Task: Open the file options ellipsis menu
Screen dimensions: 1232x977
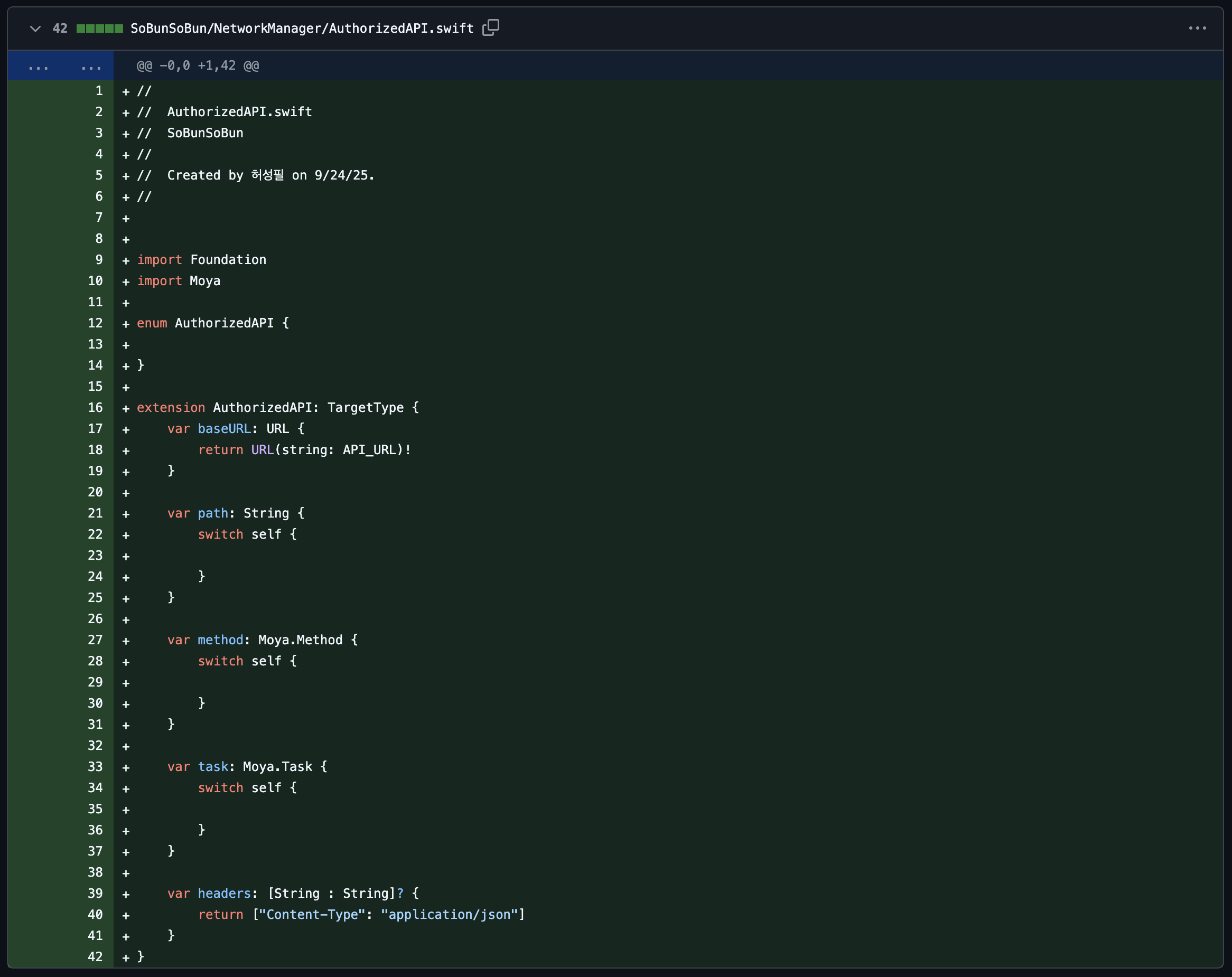Action: pos(1197,28)
